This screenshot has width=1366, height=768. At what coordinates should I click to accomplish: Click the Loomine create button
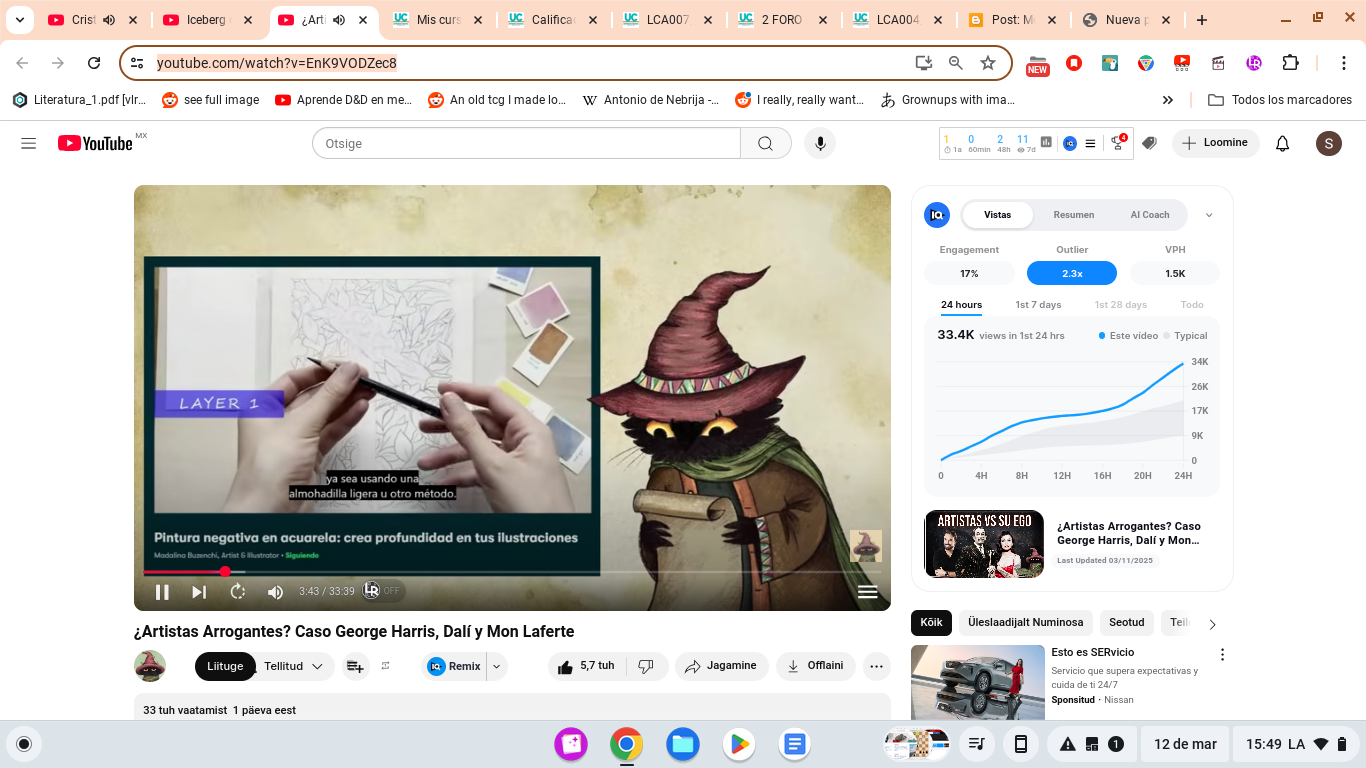1216,143
